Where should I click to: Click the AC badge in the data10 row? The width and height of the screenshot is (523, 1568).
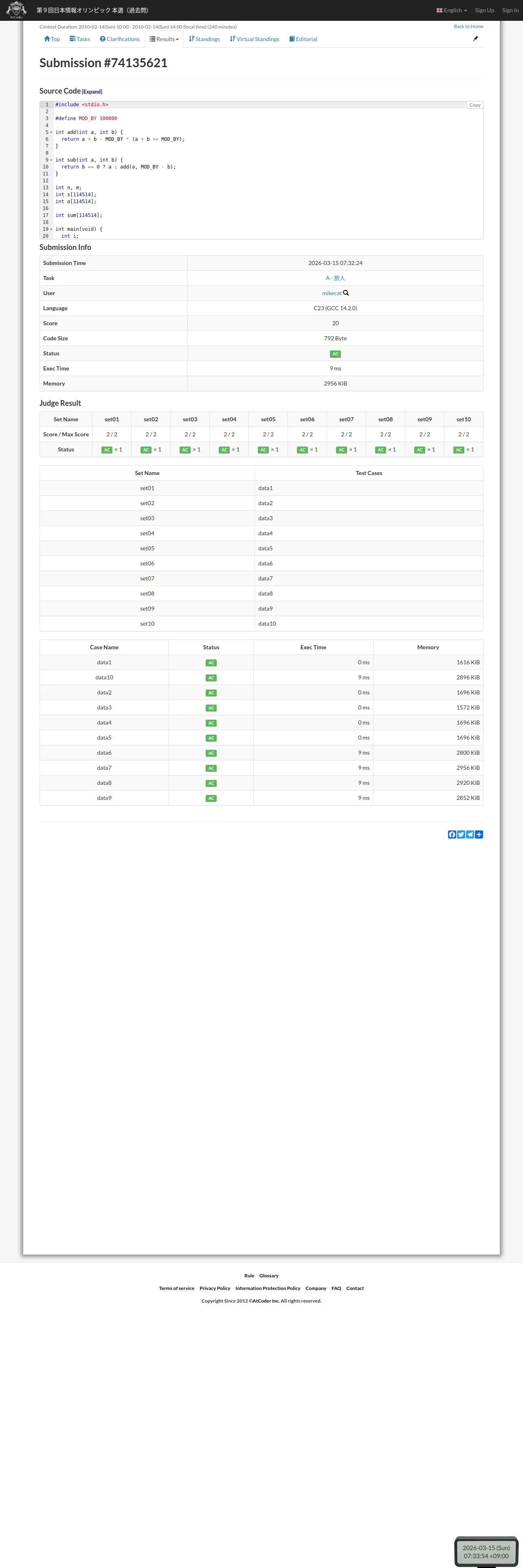[x=211, y=678]
